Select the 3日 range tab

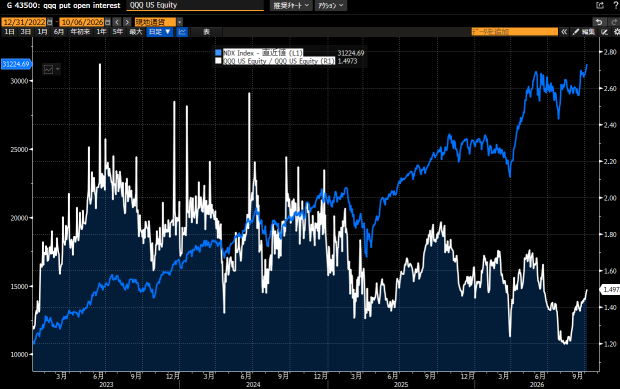26,32
